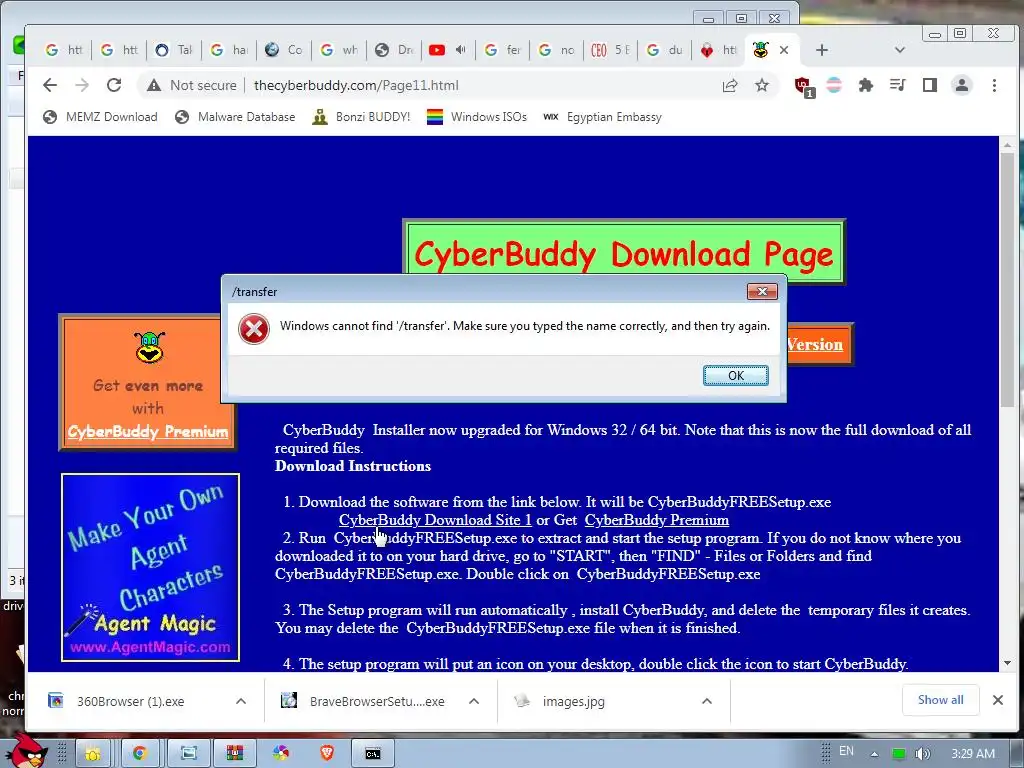Viewport: 1024px width, 768px height.
Task: Open the Angry Birds start button
Action: coord(29,749)
